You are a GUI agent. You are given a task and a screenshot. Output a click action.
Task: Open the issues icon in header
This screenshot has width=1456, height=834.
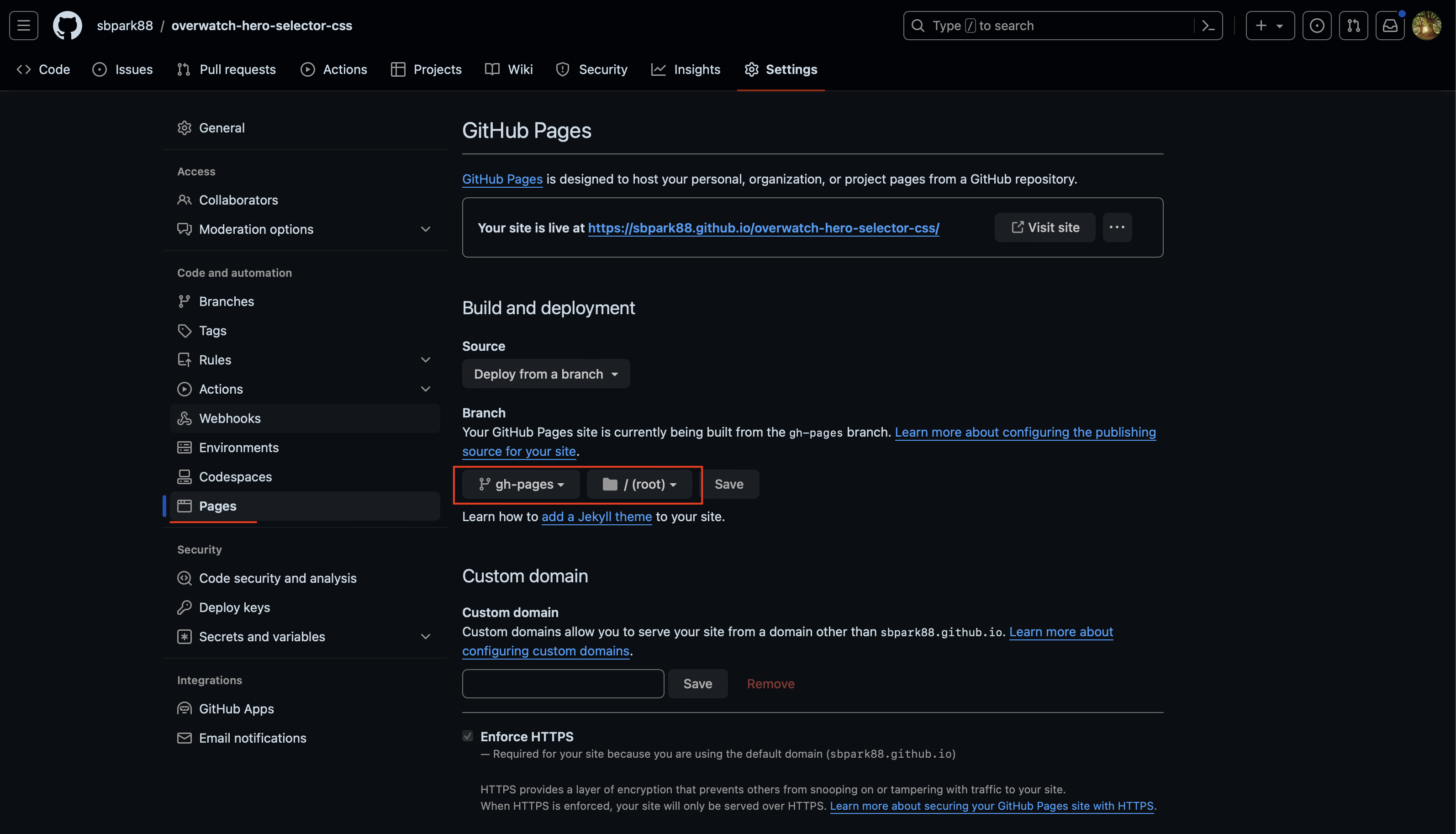[1316, 25]
